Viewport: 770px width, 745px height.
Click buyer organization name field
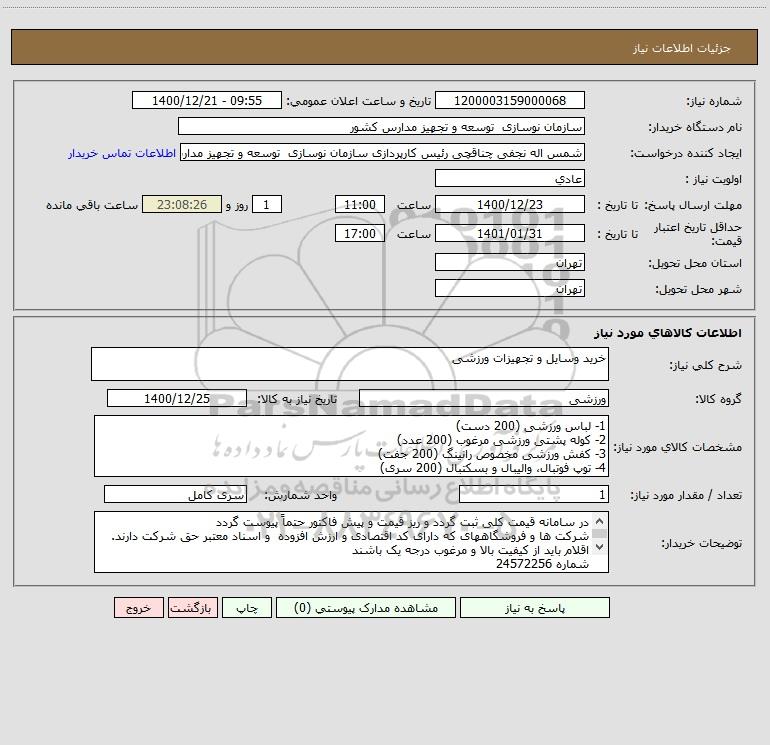[x=381, y=127]
